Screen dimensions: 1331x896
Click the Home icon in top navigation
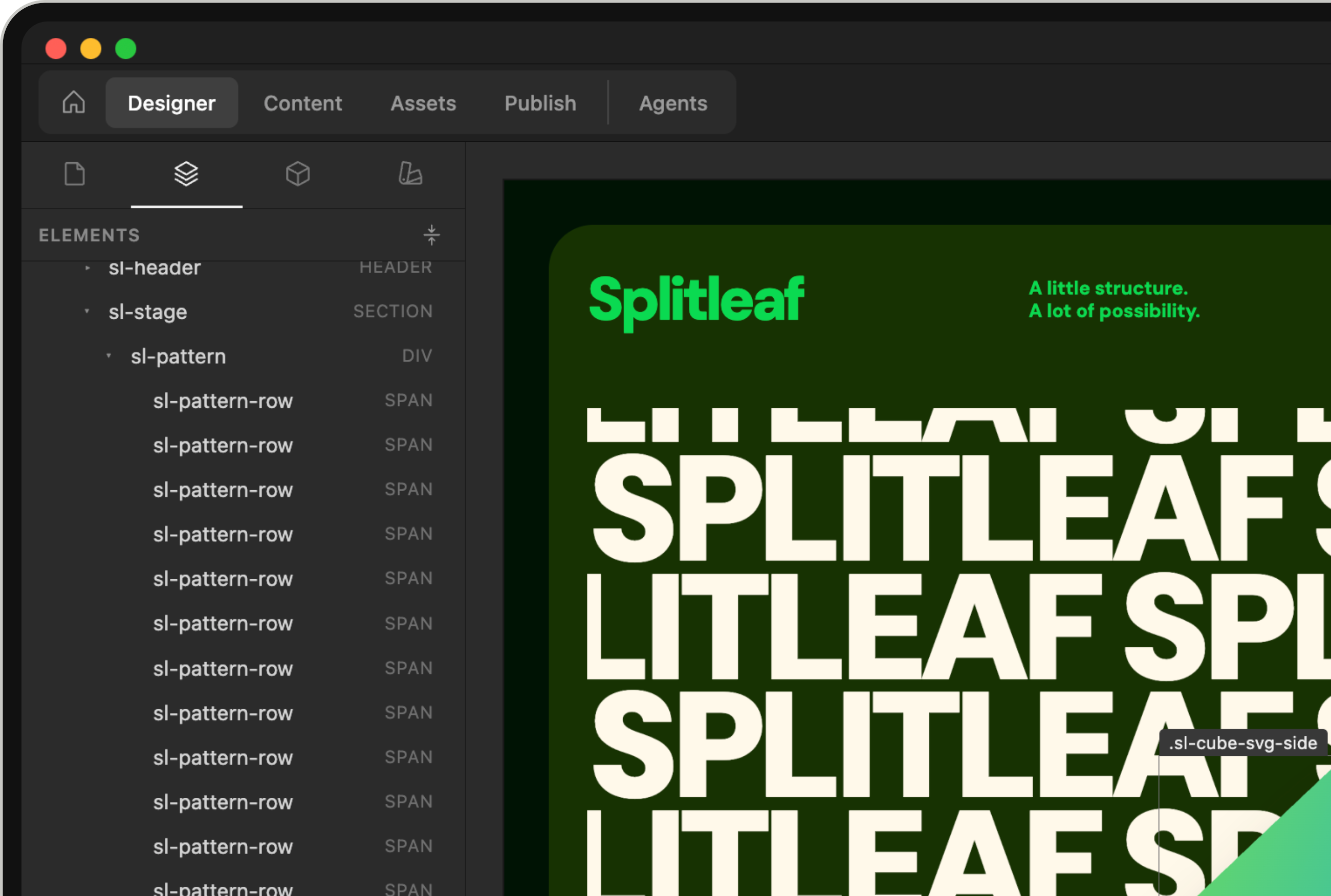74,103
